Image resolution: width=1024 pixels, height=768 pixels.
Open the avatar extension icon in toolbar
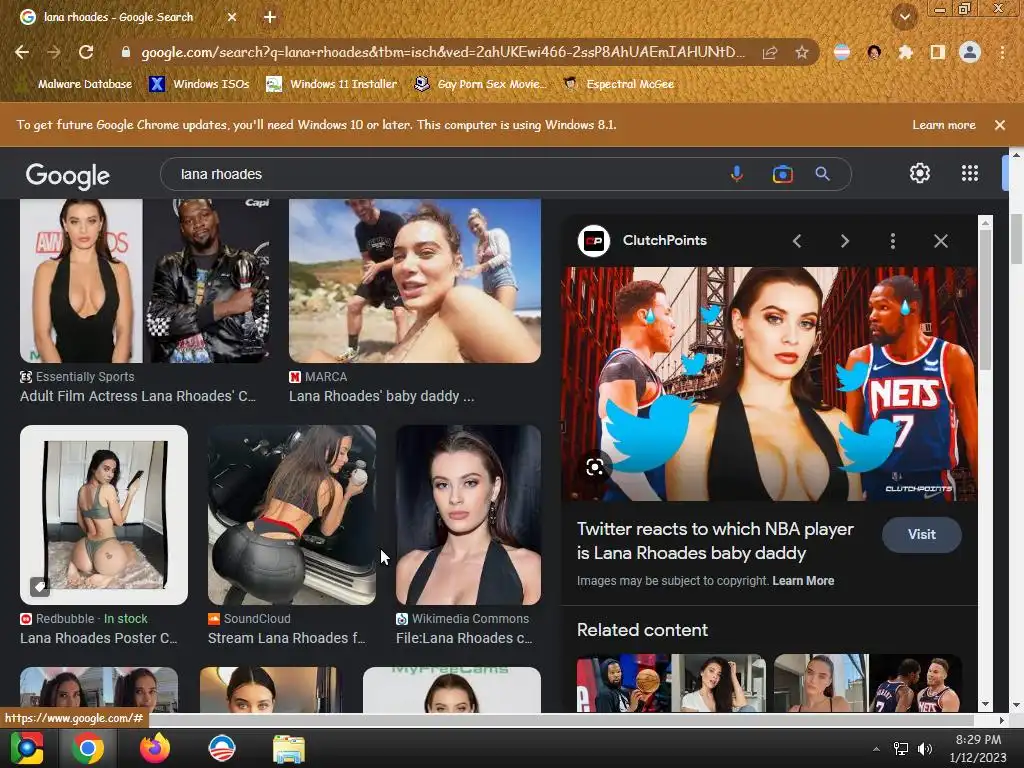coord(874,52)
